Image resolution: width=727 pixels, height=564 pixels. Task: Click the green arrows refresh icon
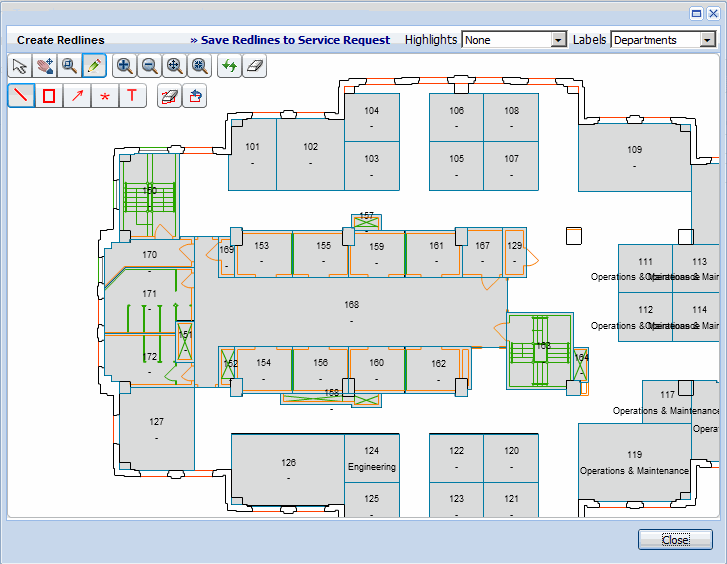click(x=230, y=66)
